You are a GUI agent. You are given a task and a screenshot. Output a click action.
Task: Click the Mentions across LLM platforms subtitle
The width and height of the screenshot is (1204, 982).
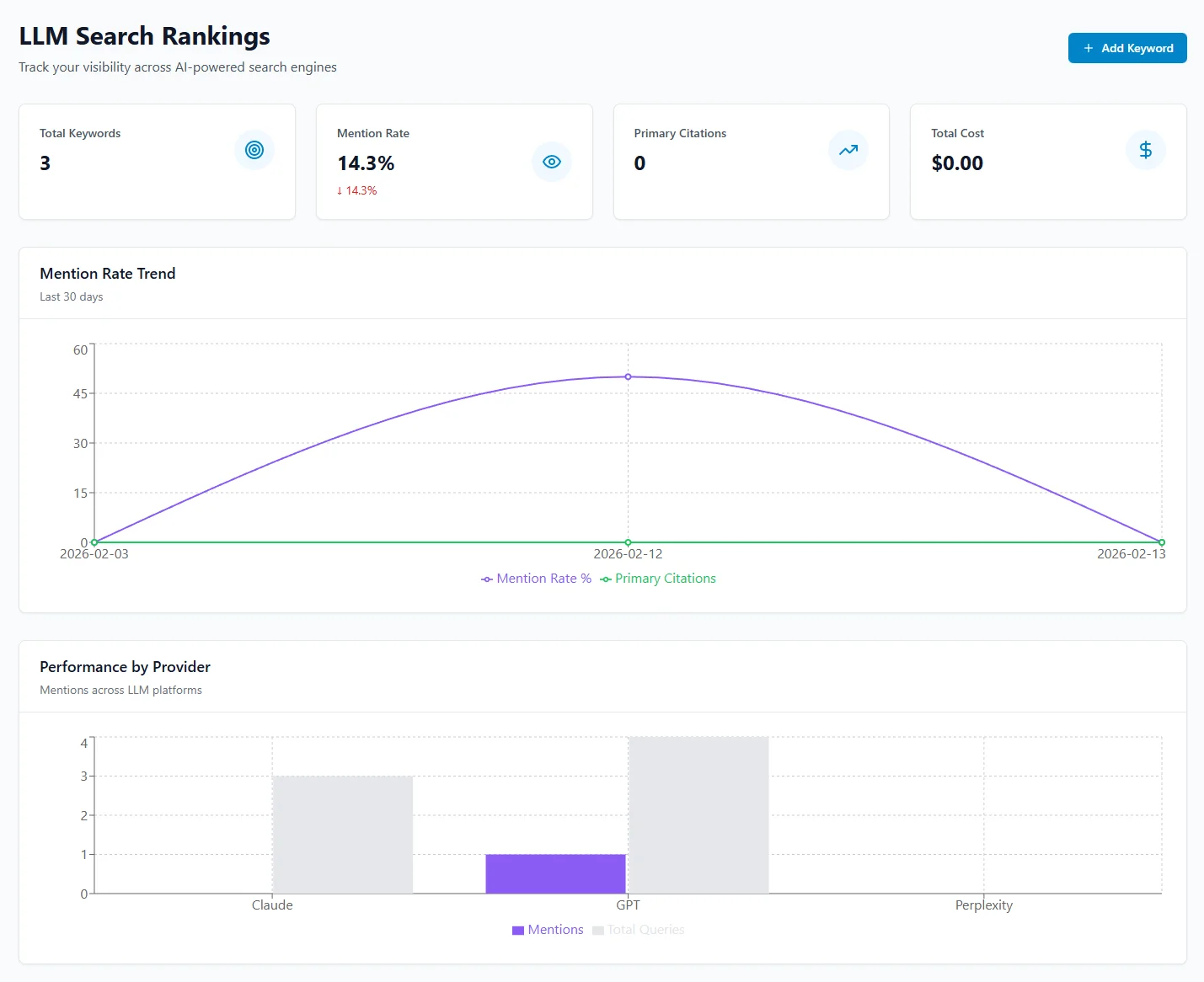[120, 690]
